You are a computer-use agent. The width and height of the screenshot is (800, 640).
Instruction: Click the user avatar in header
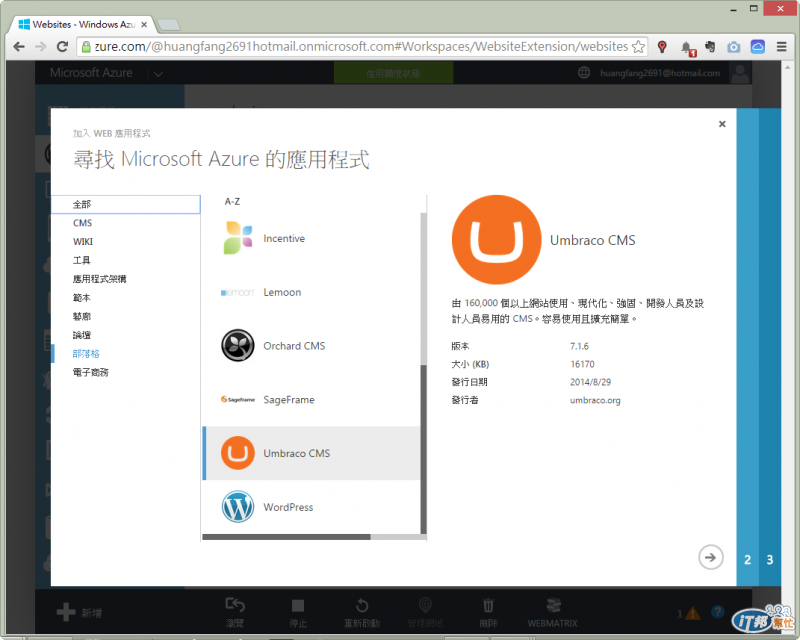tap(740, 73)
